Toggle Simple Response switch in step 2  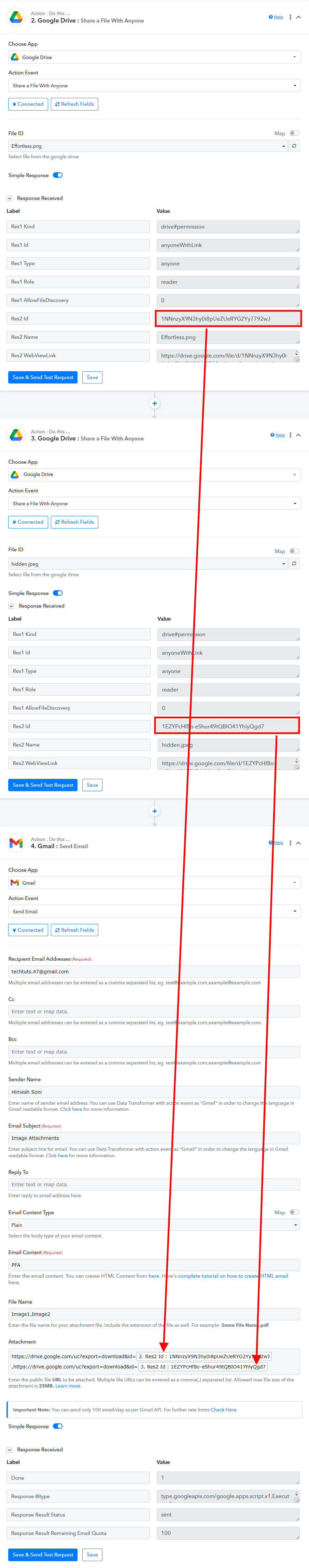coord(58,175)
